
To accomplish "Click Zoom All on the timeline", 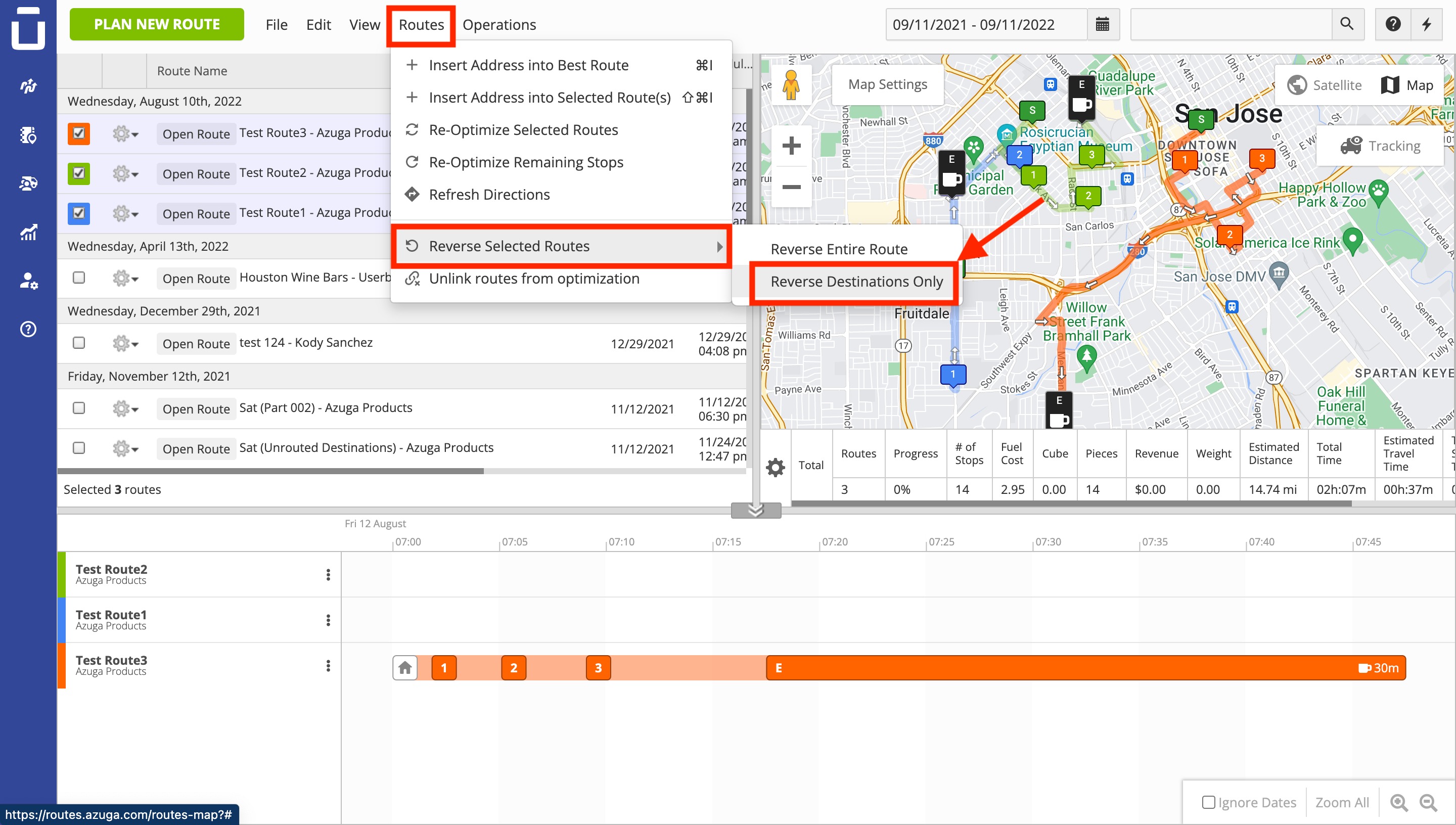I will pyautogui.click(x=1342, y=802).
